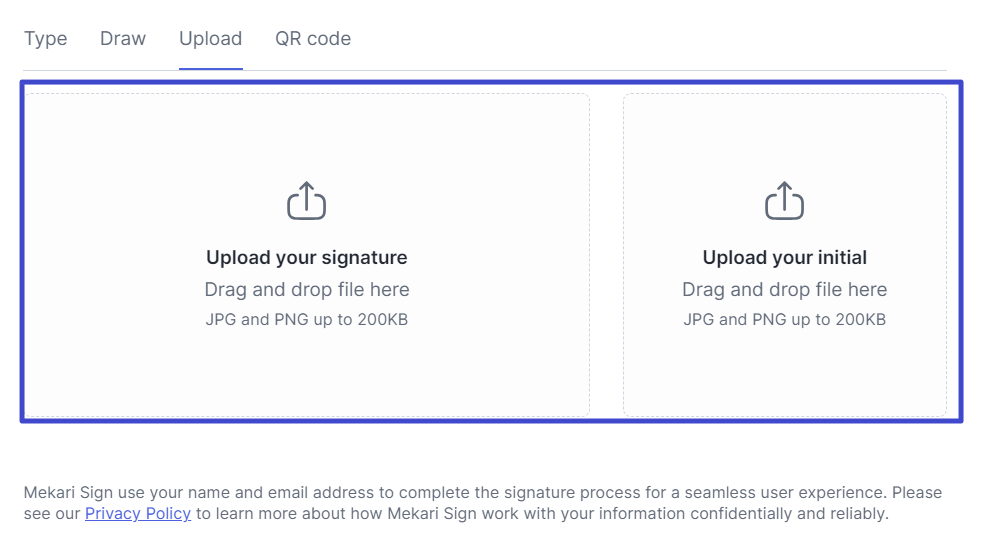Viewport: 992px width, 540px height.
Task: Click the "Upload your signature" heading
Action: [x=306, y=257]
